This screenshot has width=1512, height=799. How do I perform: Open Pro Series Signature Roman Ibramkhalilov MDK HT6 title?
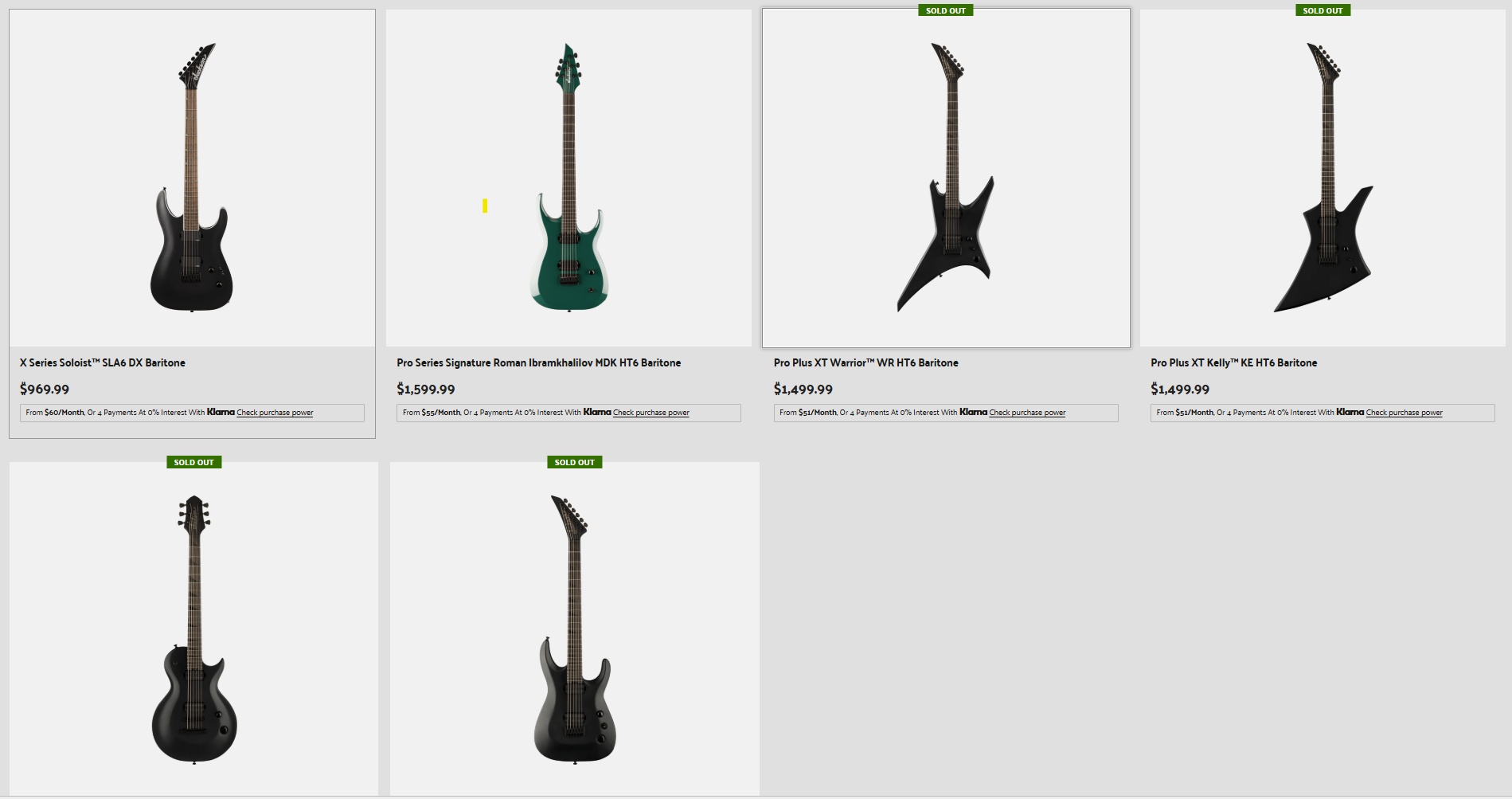(539, 362)
